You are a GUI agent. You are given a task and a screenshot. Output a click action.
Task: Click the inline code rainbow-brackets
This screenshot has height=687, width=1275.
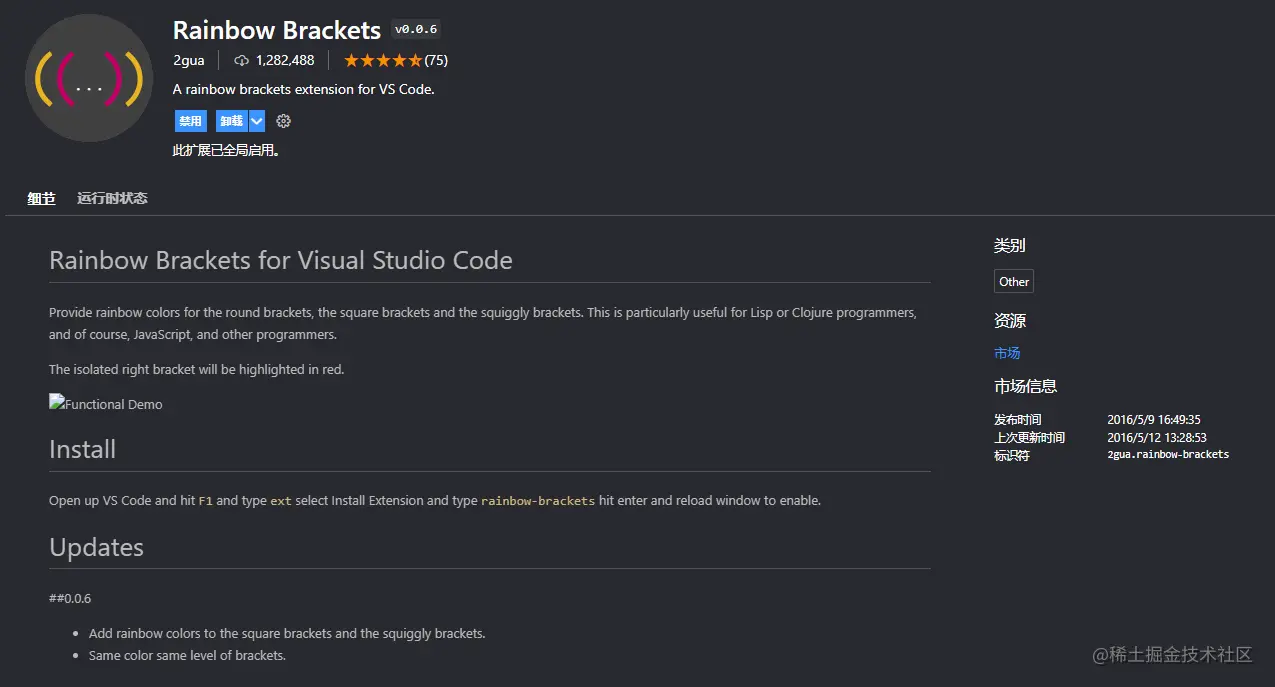tap(538, 501)
